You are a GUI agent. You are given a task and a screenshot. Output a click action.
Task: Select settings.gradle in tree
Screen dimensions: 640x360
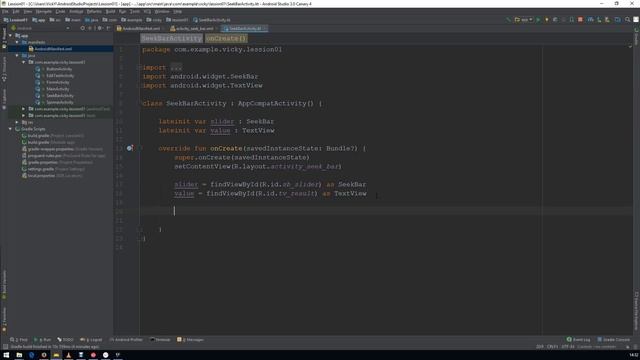pyautogui.click(x=53, y=169)
